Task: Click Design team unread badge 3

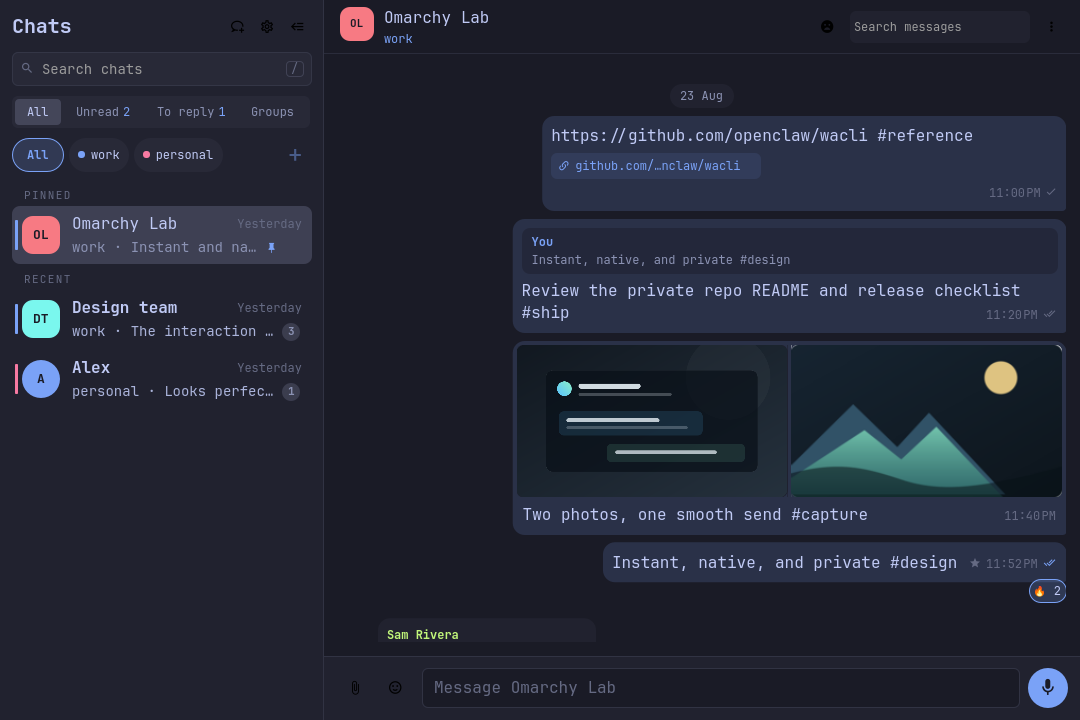Action: click(x=291, y=331)
